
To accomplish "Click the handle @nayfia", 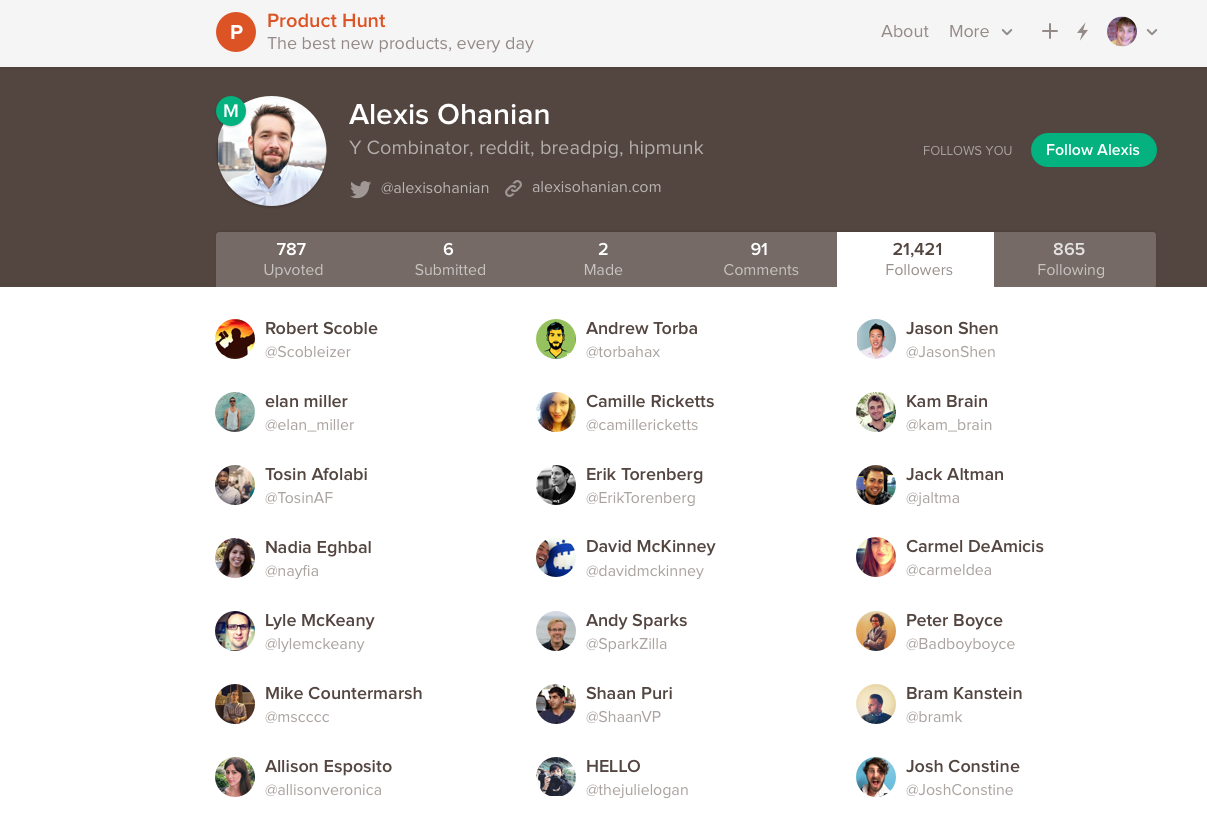I will tap(292, 571).
